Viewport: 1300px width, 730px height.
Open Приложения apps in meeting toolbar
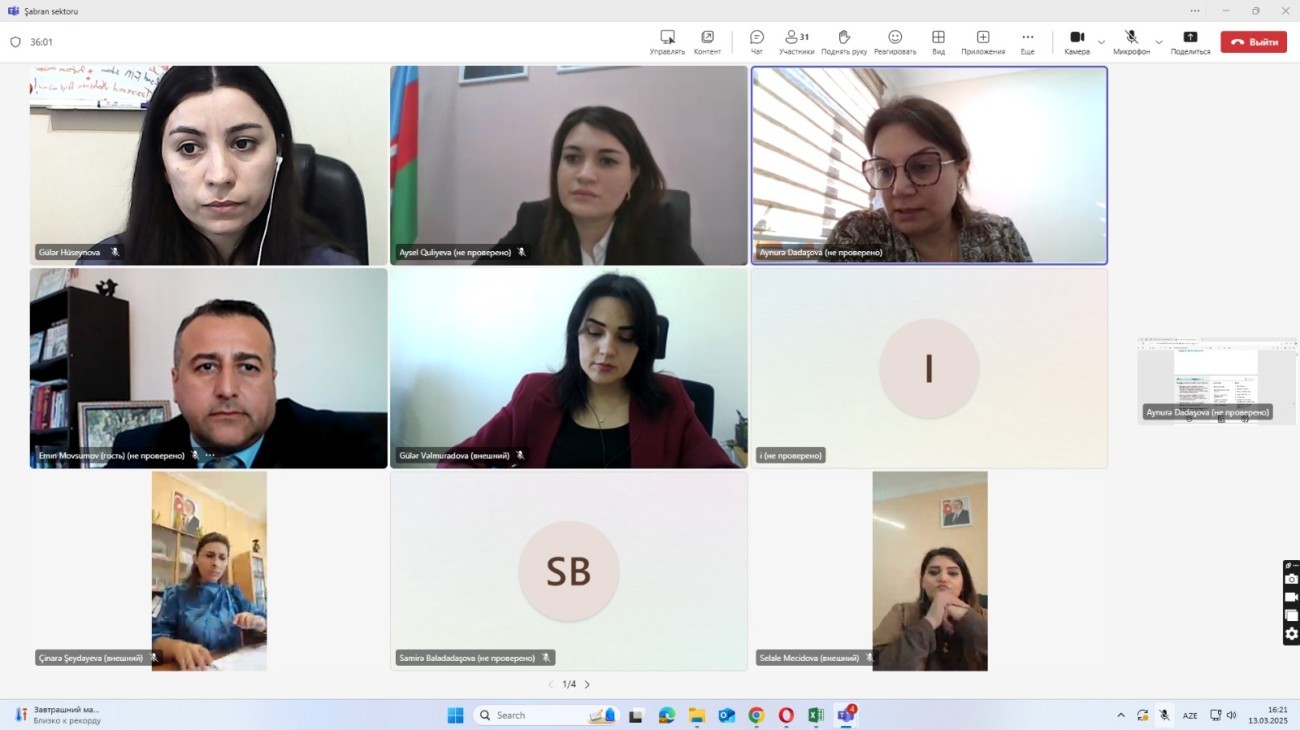(982, 42)
